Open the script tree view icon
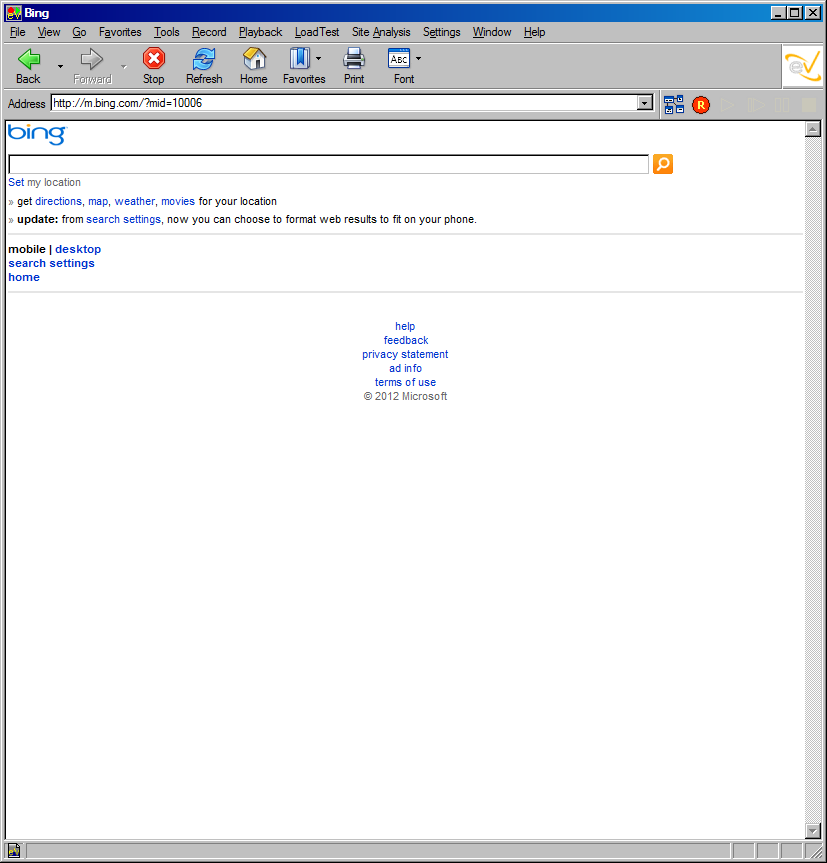The image size is (827, 863). [673, 105]
